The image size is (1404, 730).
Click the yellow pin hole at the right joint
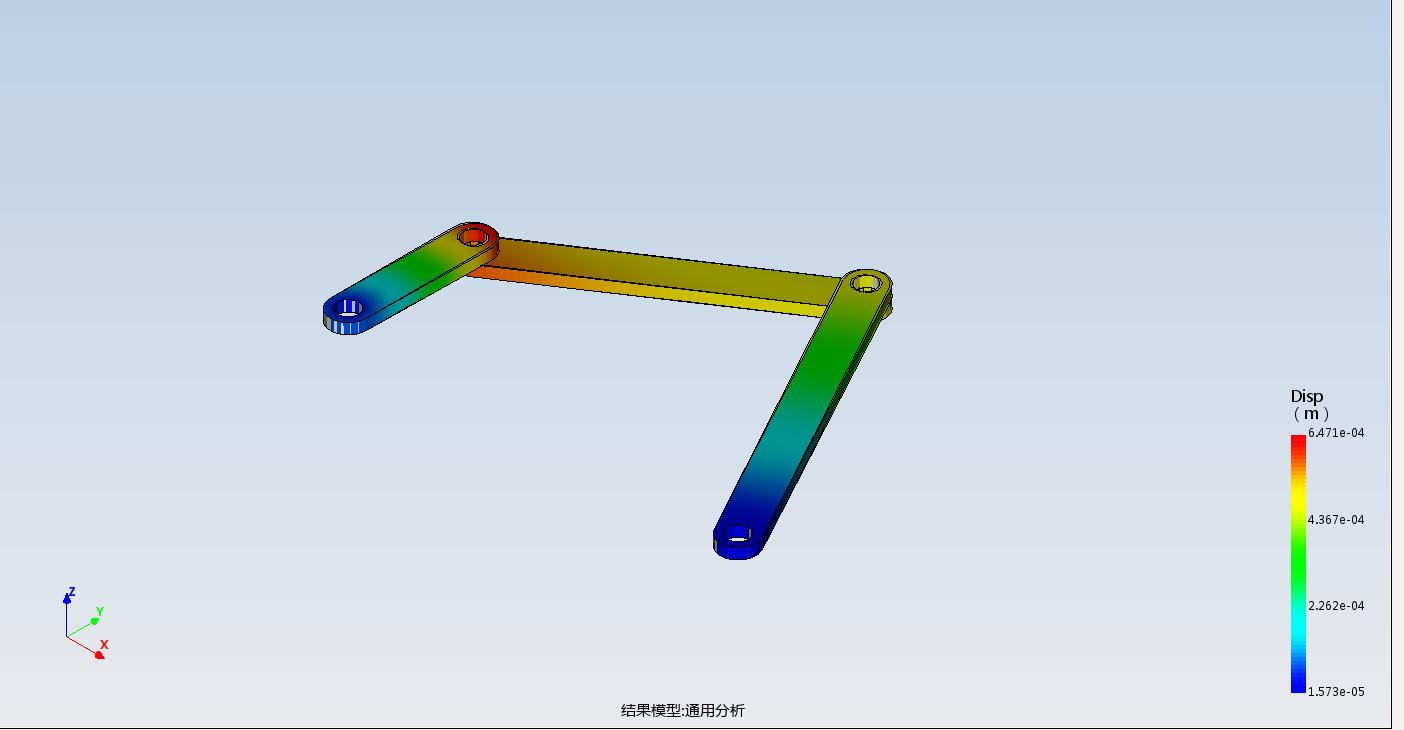pyautogui.click(x=865, y=283)
